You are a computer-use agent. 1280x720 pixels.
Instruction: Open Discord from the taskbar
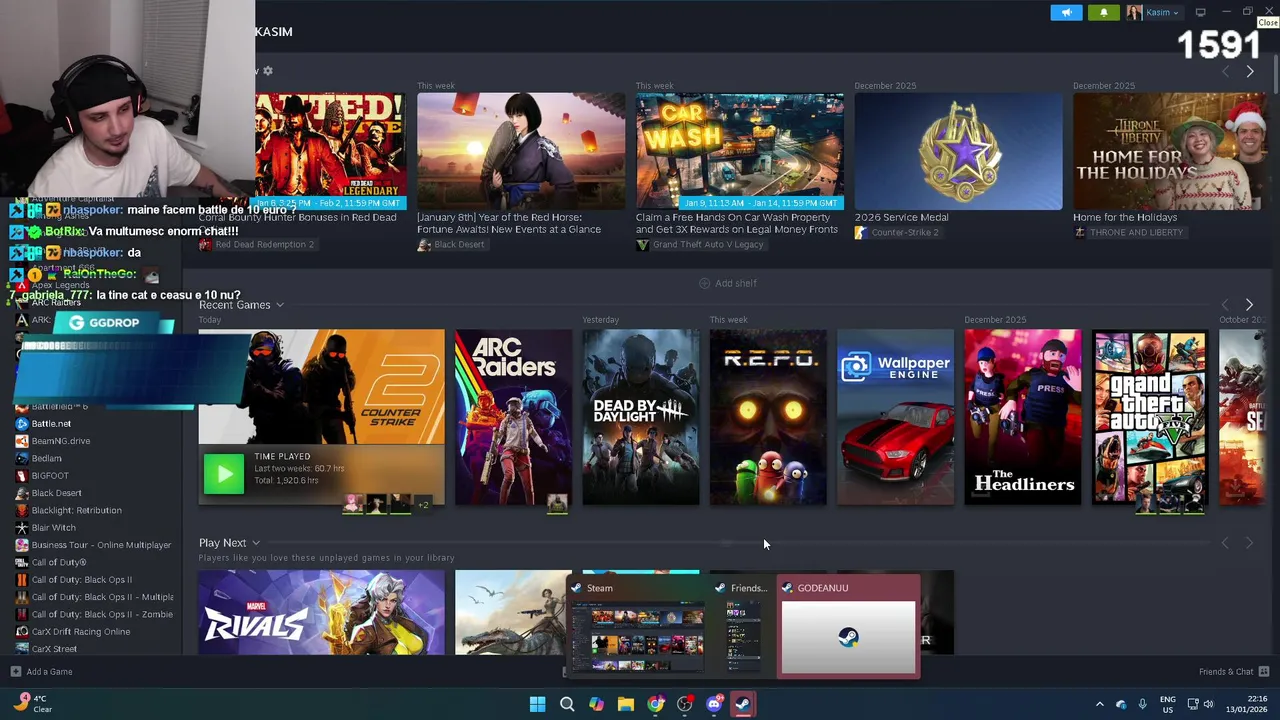(714, 705)
